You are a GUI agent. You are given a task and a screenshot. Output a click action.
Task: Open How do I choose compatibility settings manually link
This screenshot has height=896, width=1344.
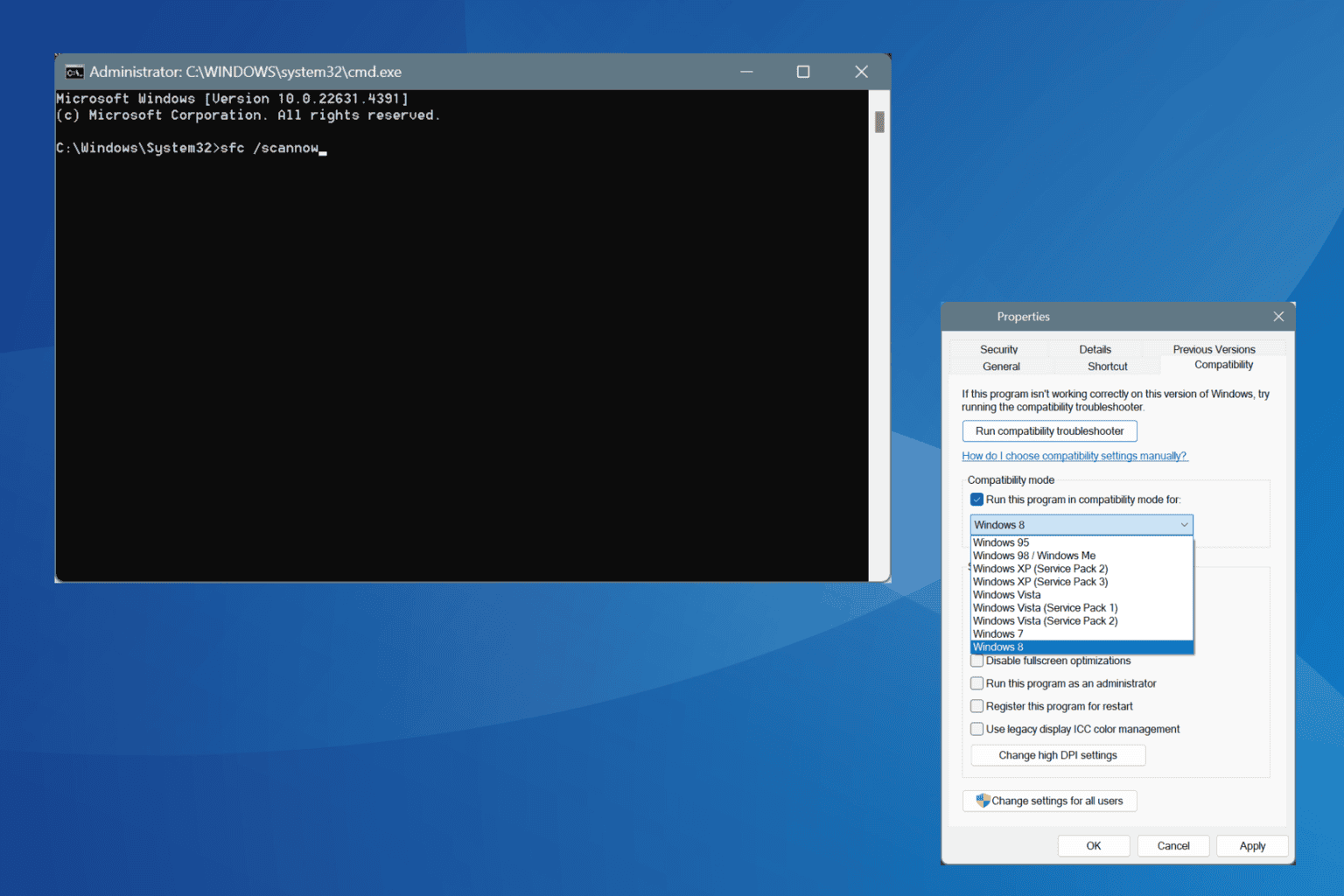click(x=1074, y=456)
